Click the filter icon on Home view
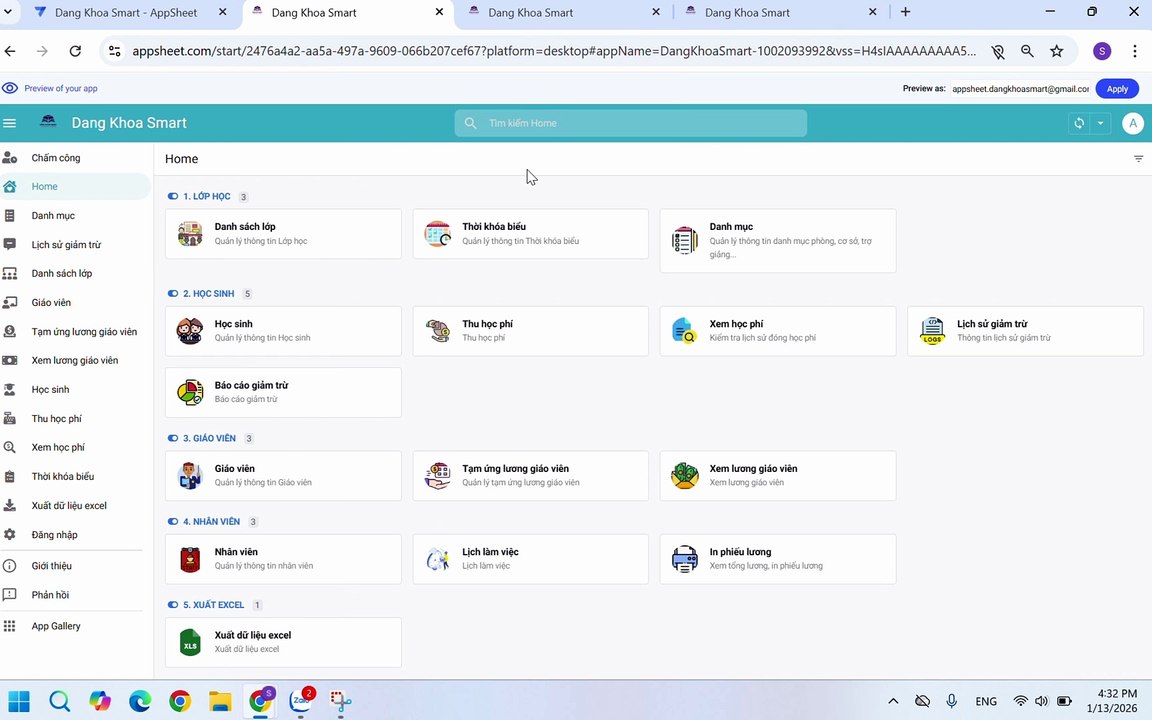Screen dimensions: 1152x720 1138,159
